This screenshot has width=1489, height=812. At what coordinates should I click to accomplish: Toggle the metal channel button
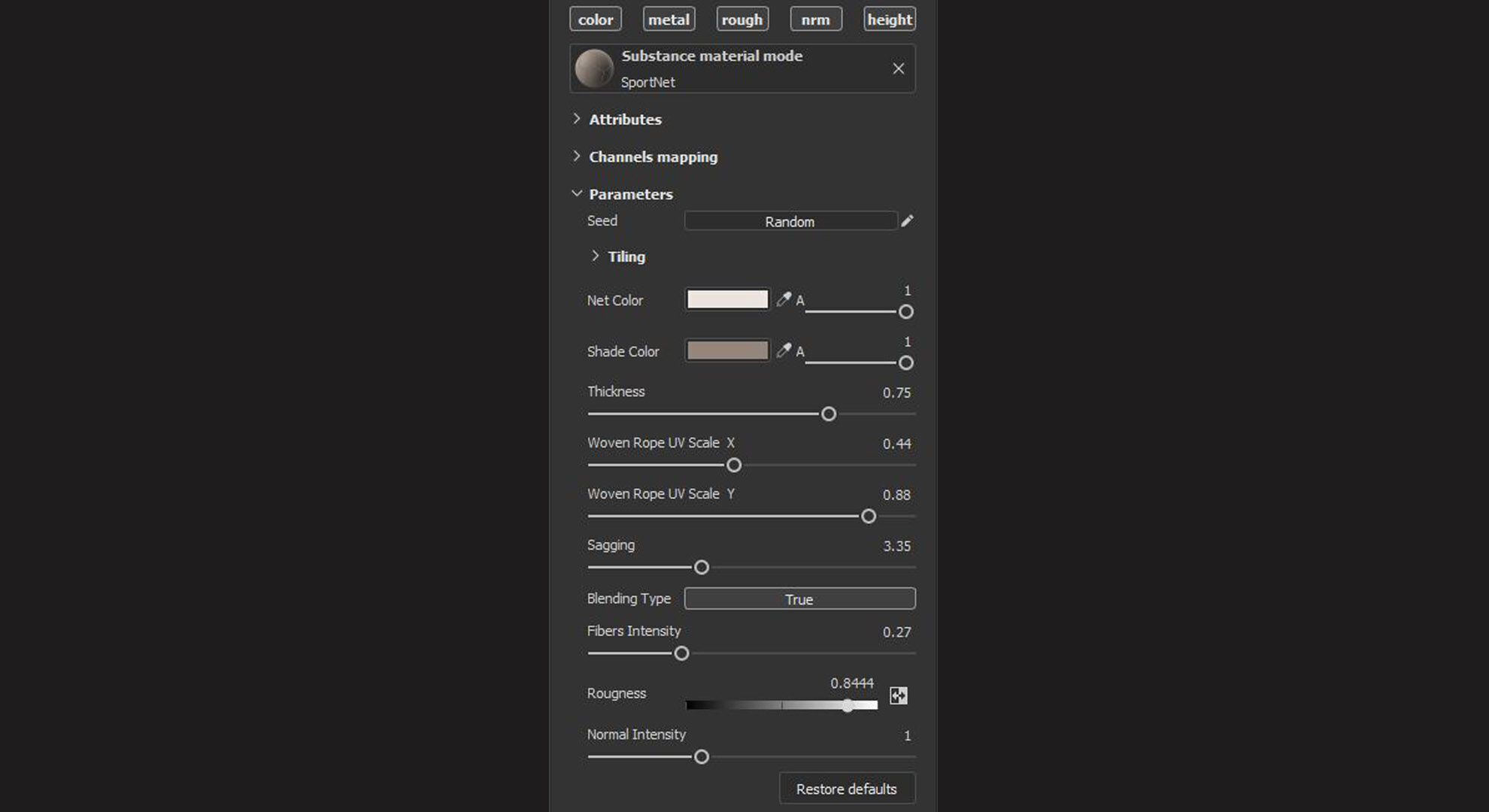coord(669,20)
